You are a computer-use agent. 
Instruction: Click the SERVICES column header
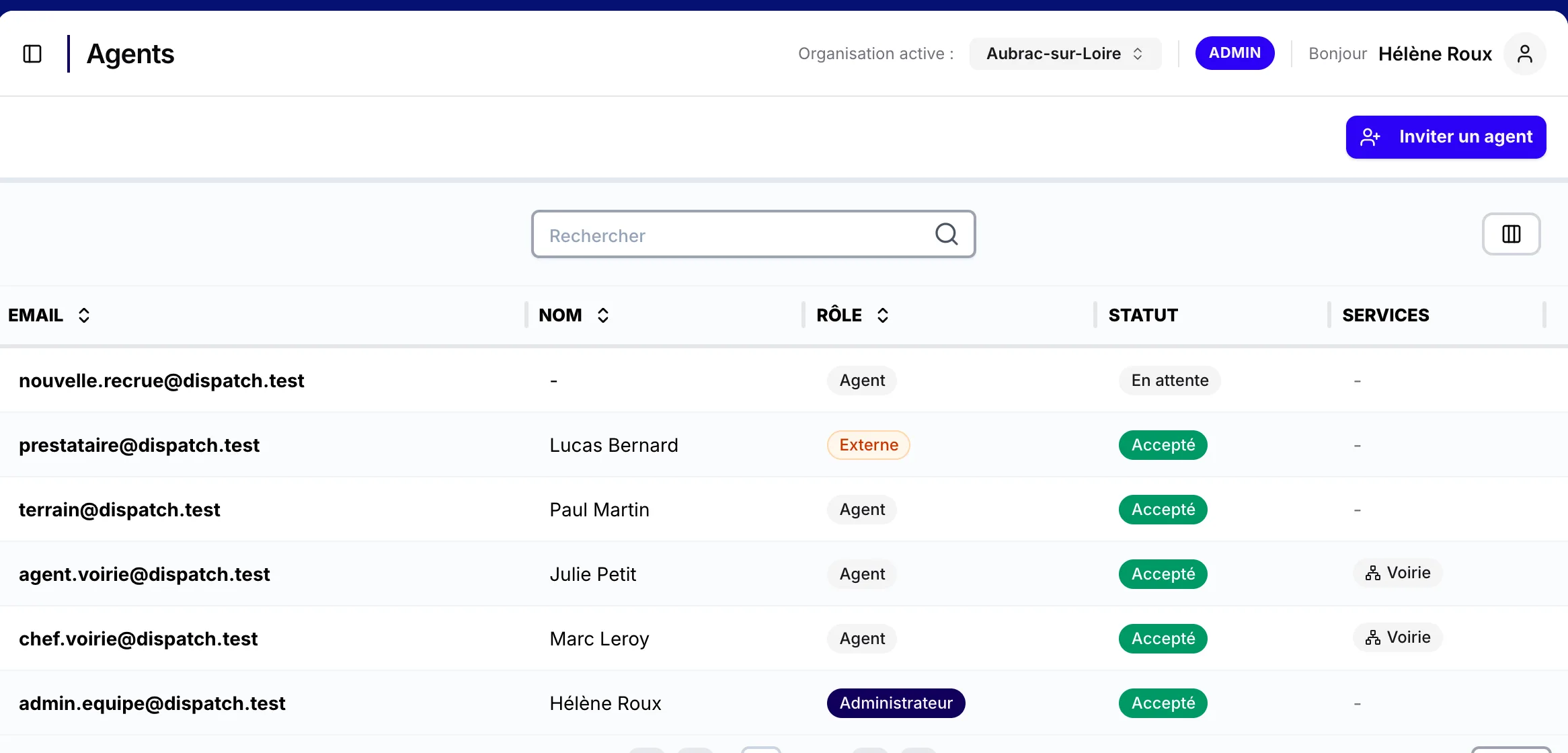point(1386,315)
